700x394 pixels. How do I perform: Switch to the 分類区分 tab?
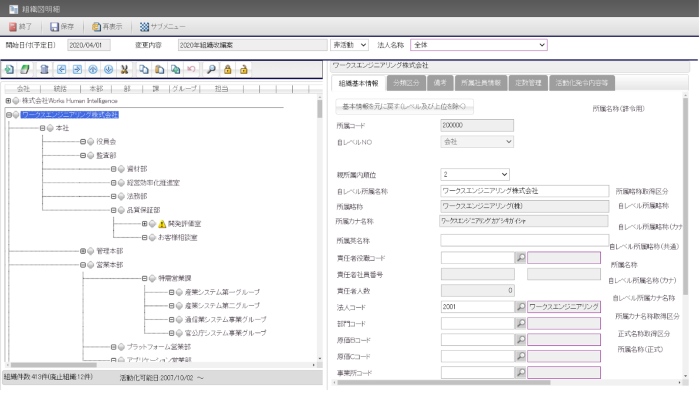[406, 83]
